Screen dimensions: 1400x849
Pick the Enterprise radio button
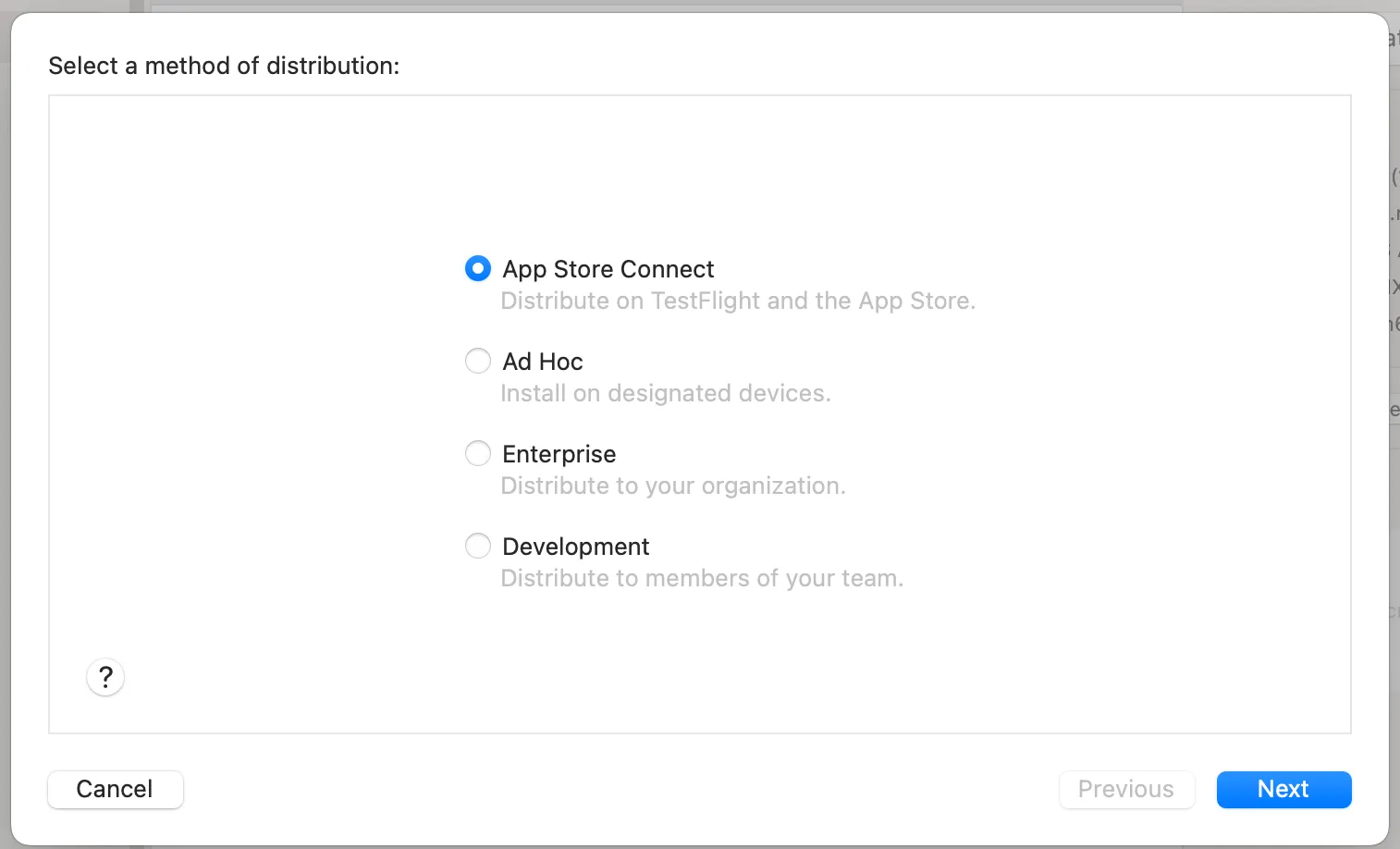478,453
